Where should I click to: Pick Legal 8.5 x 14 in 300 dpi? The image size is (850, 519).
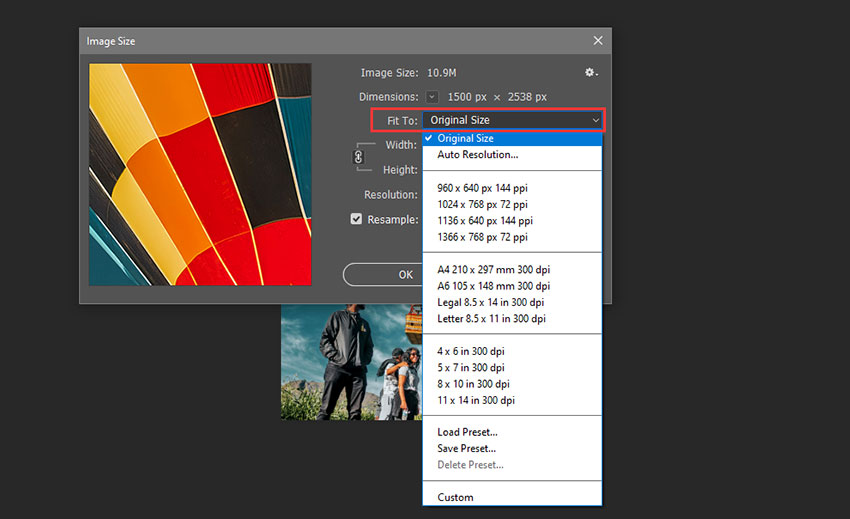512,302
